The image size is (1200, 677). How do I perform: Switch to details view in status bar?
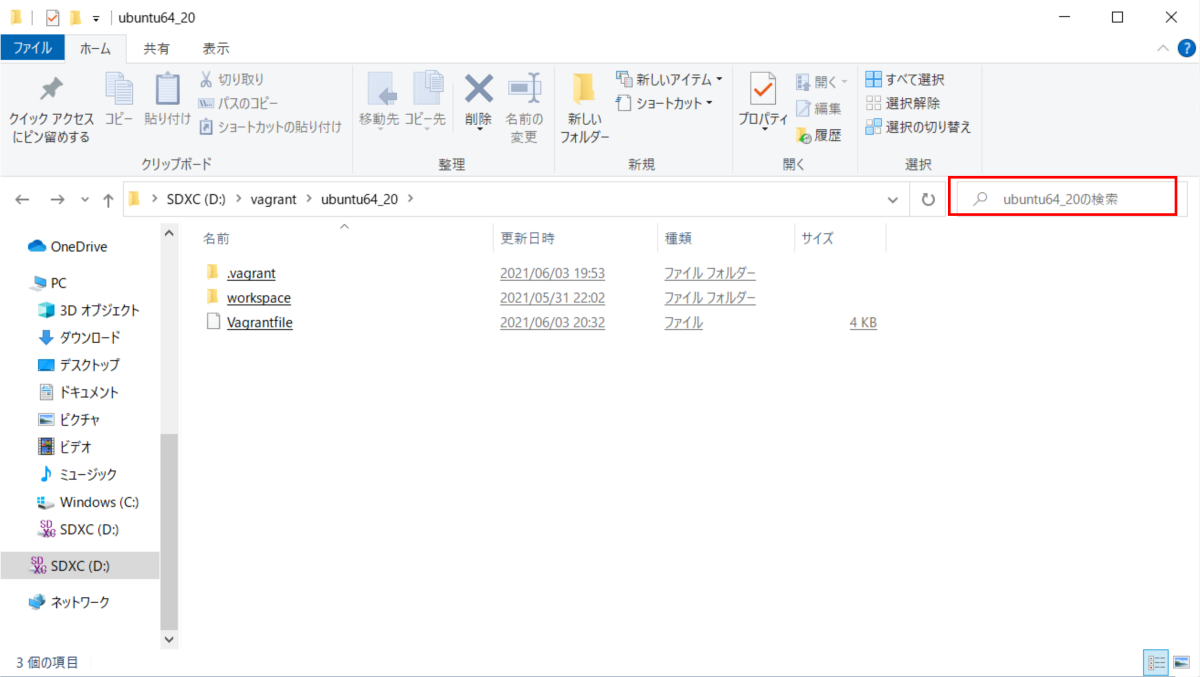[1156, 662]
